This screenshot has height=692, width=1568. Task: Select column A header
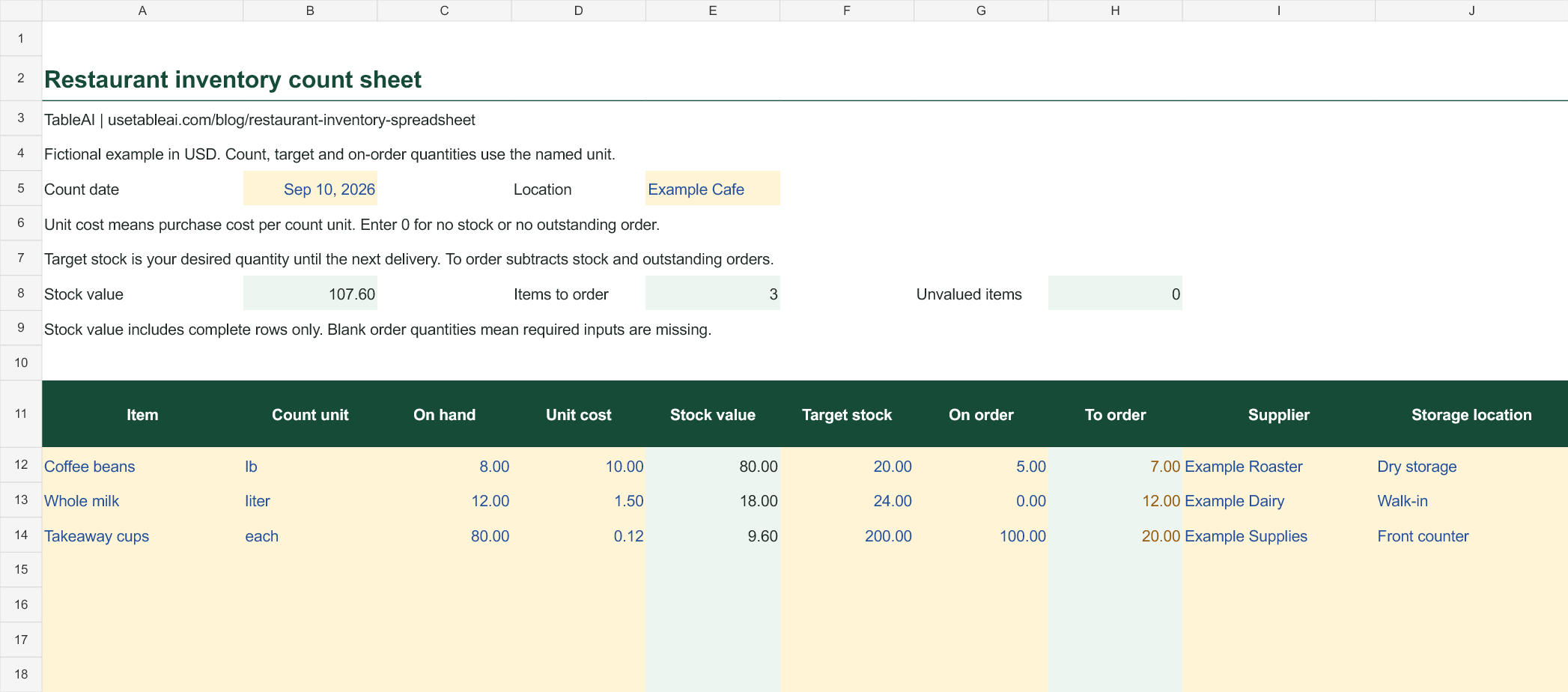click(x=142, y=10)
